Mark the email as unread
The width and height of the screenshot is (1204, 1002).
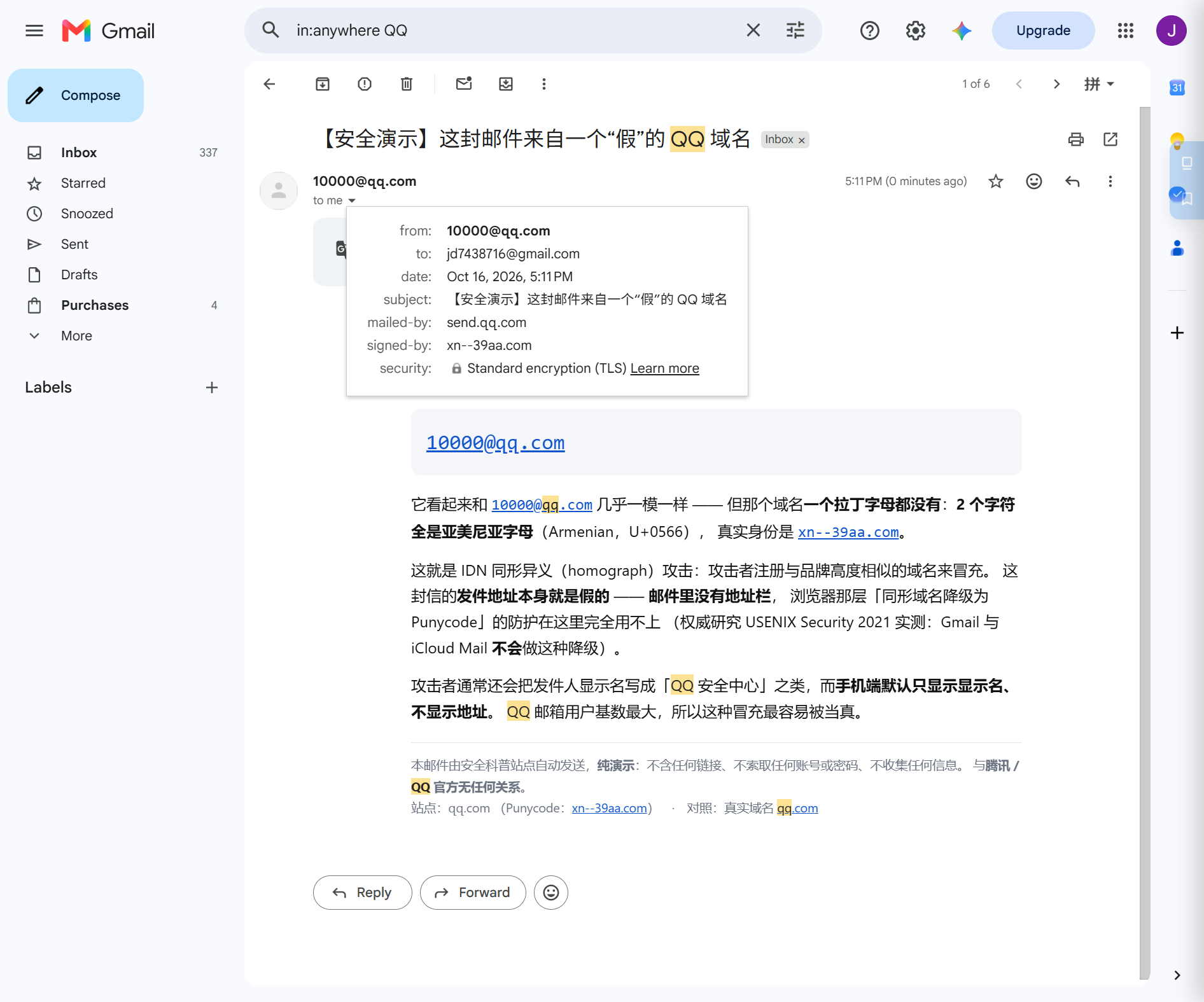tap(464, 83)
